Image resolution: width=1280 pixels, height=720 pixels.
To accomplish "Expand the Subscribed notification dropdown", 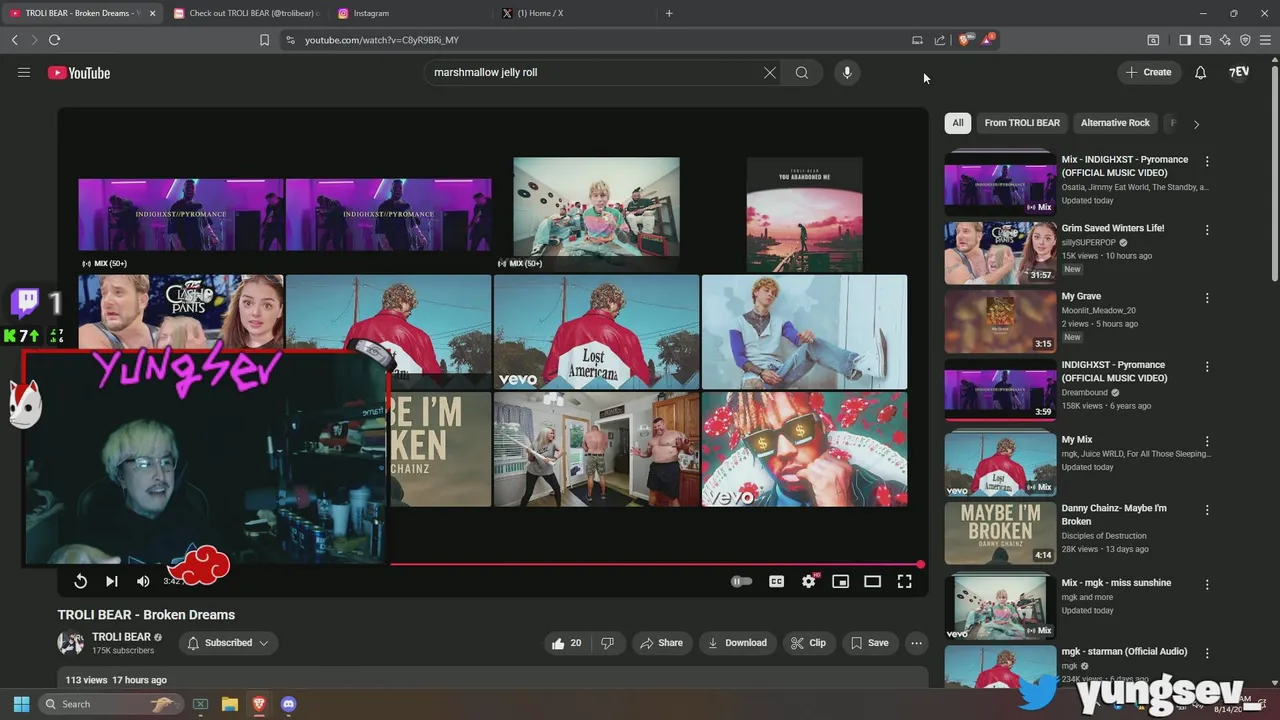I will (x=228, y=643).
